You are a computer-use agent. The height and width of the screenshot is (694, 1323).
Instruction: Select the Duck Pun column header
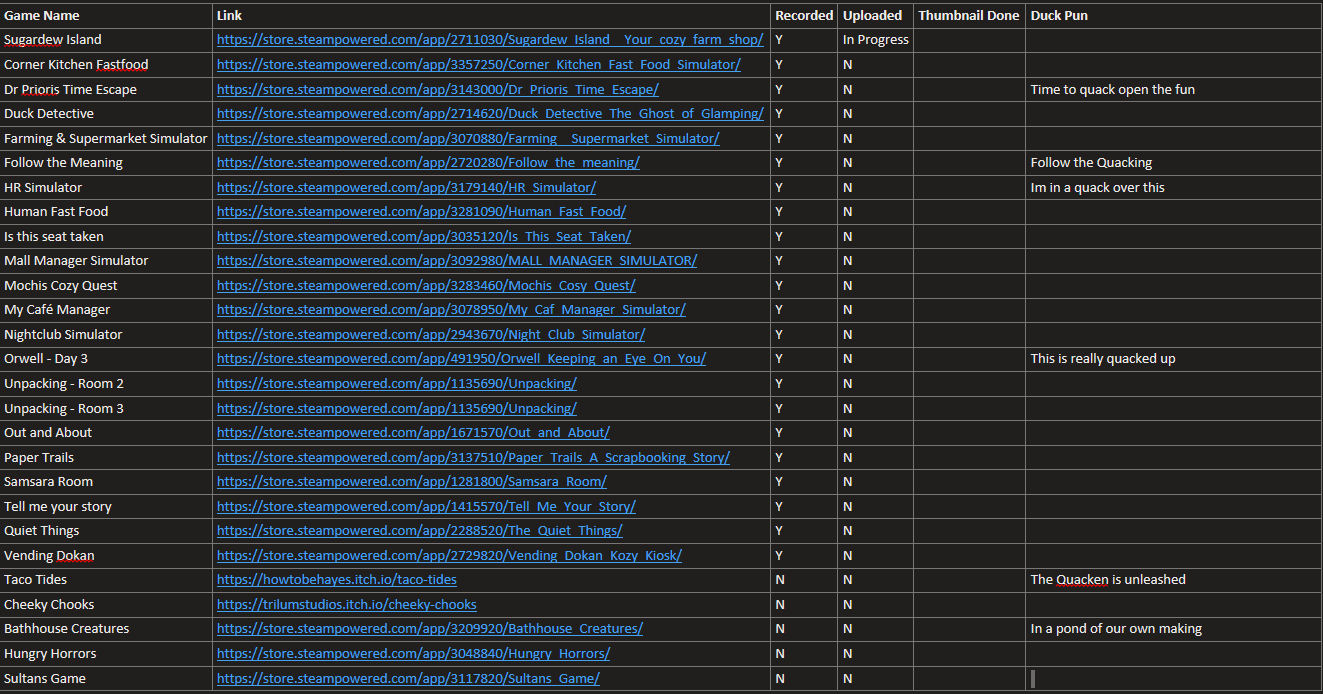tap(1059, 16)
